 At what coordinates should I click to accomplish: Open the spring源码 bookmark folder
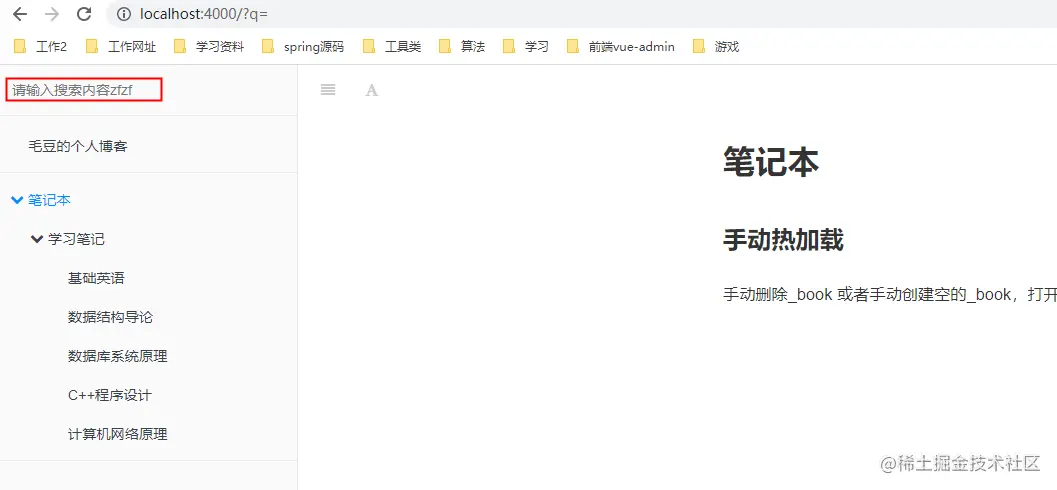point(303,47)
